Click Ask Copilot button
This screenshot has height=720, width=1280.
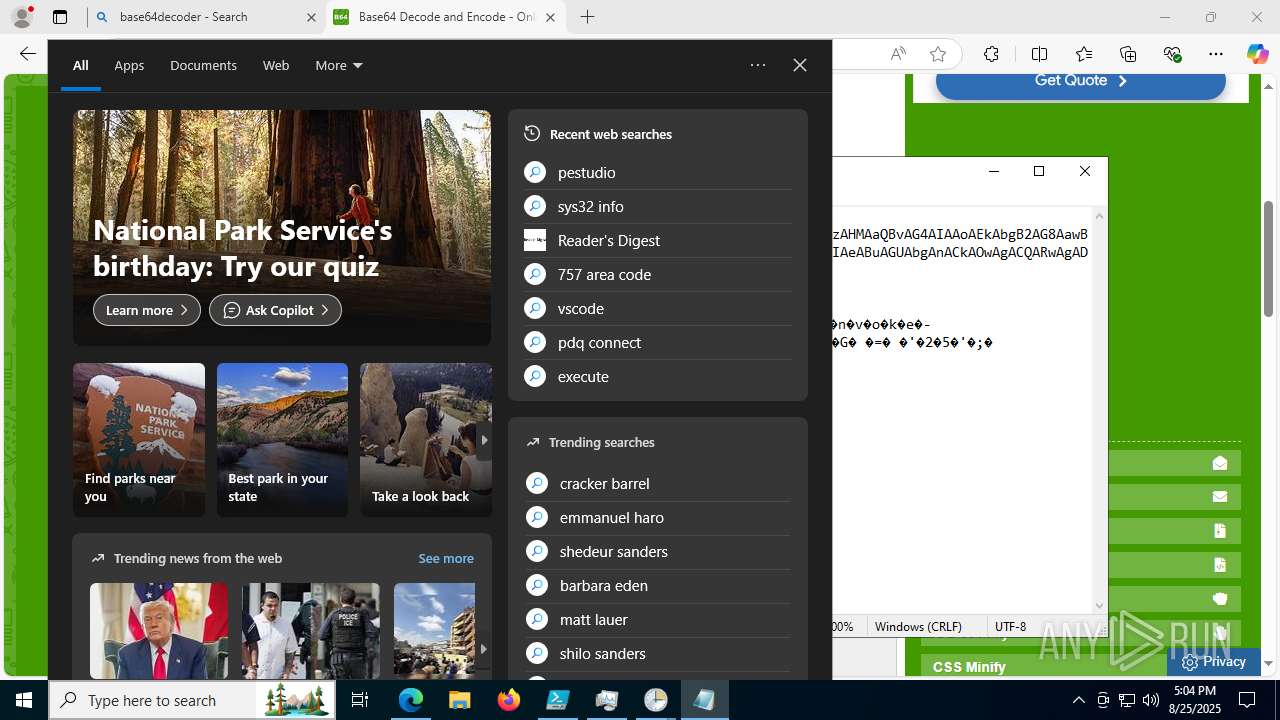(275, 310)
